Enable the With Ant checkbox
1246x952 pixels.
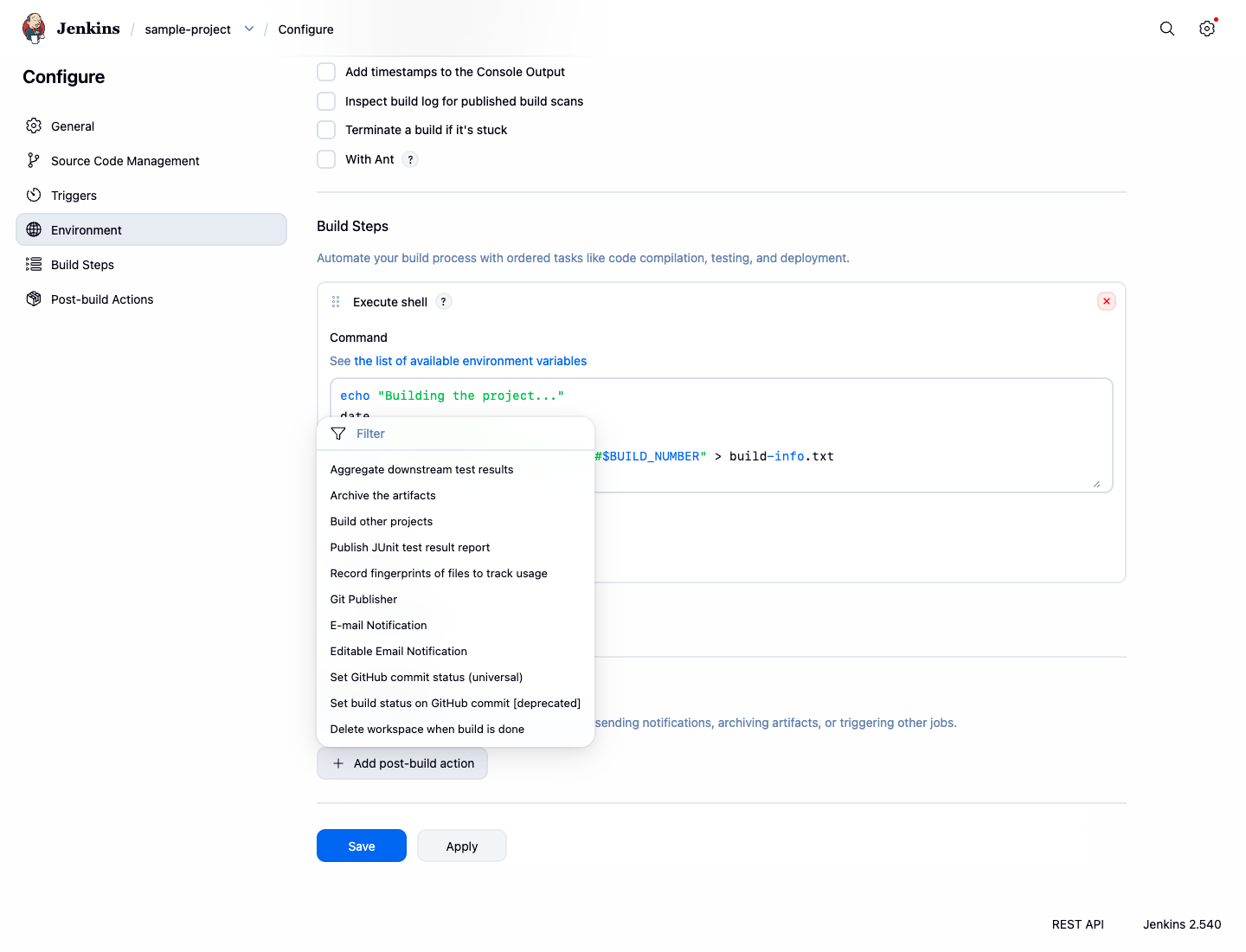click(x=326, y=159)
